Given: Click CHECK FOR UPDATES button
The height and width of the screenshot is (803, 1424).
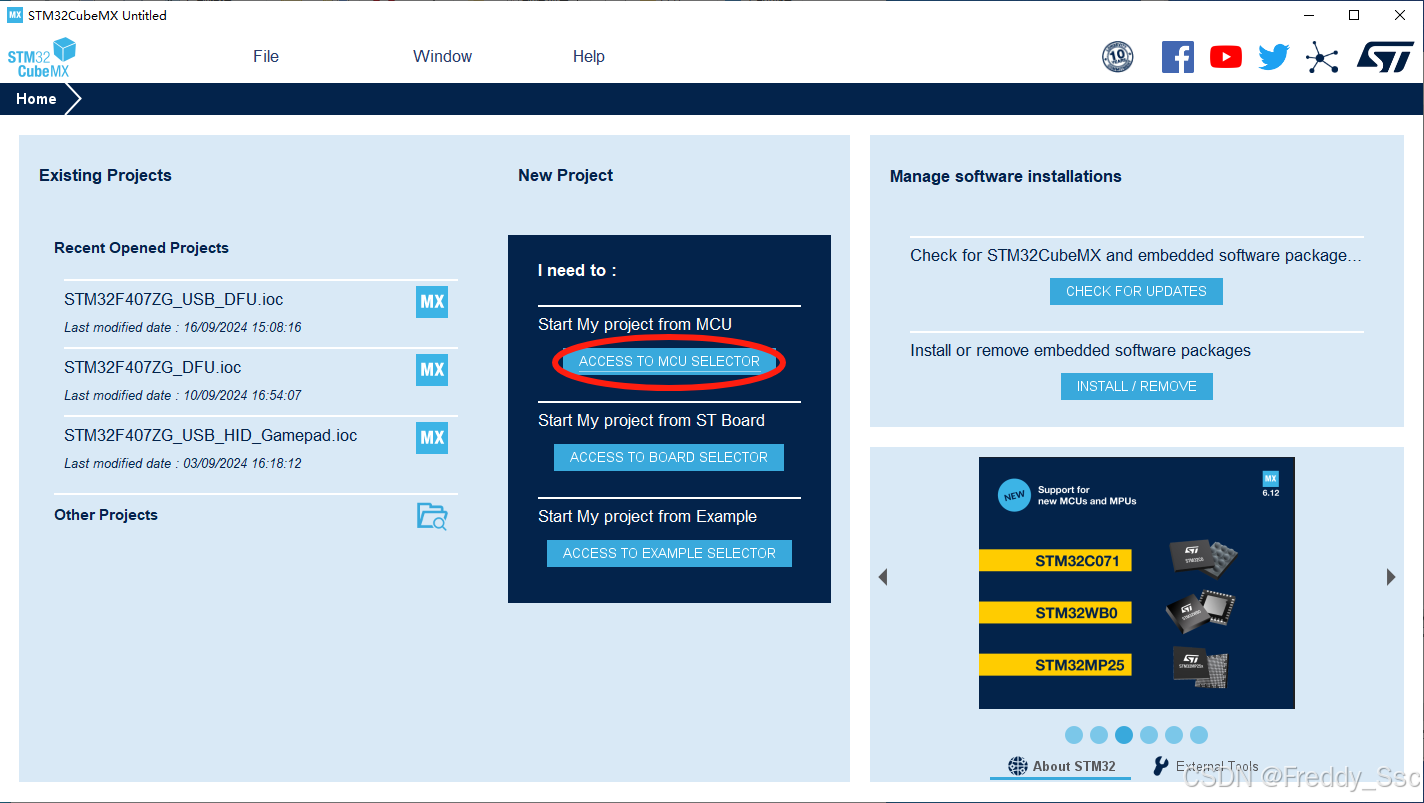Looking at the screenshot, I should [1136, 291].
